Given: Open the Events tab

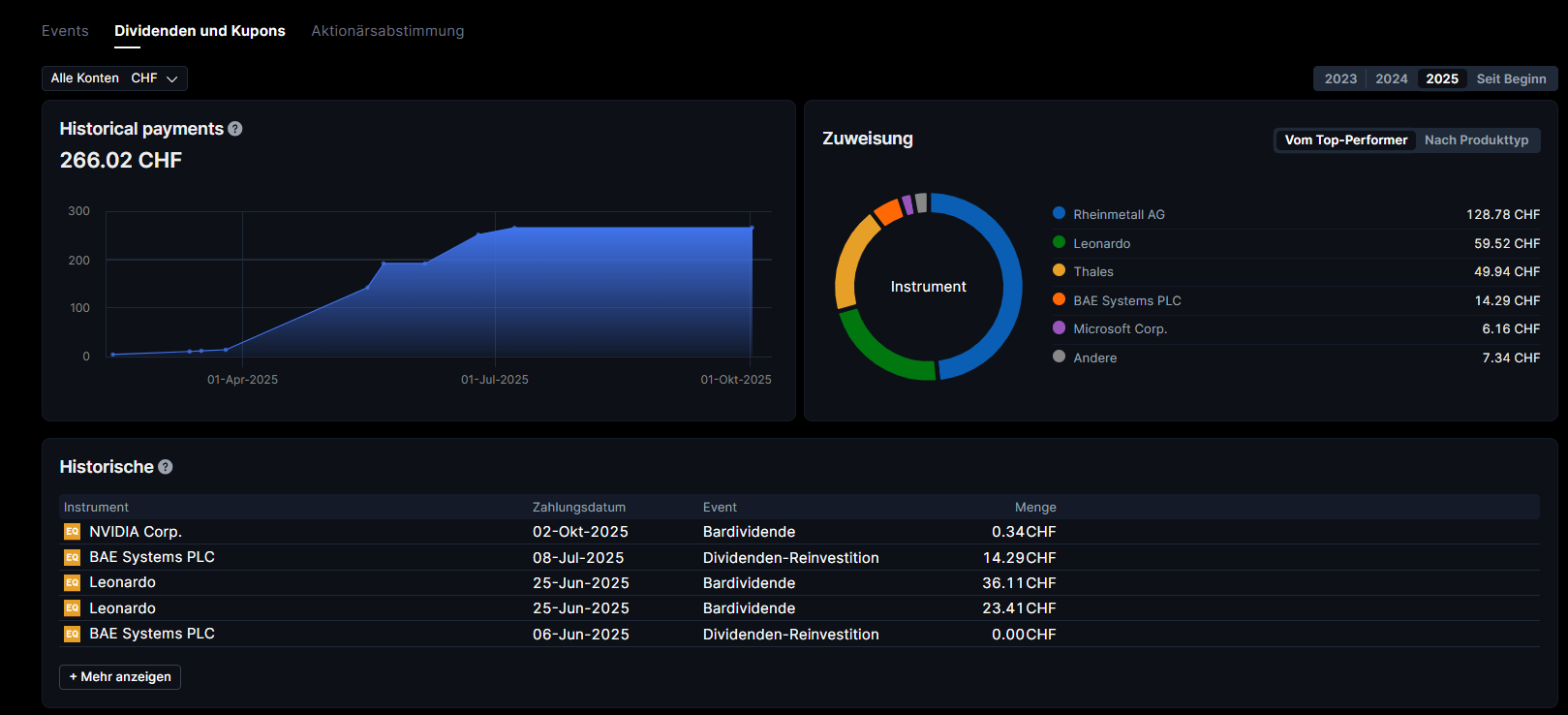Looking at the screenshot, I should point(65,31).
